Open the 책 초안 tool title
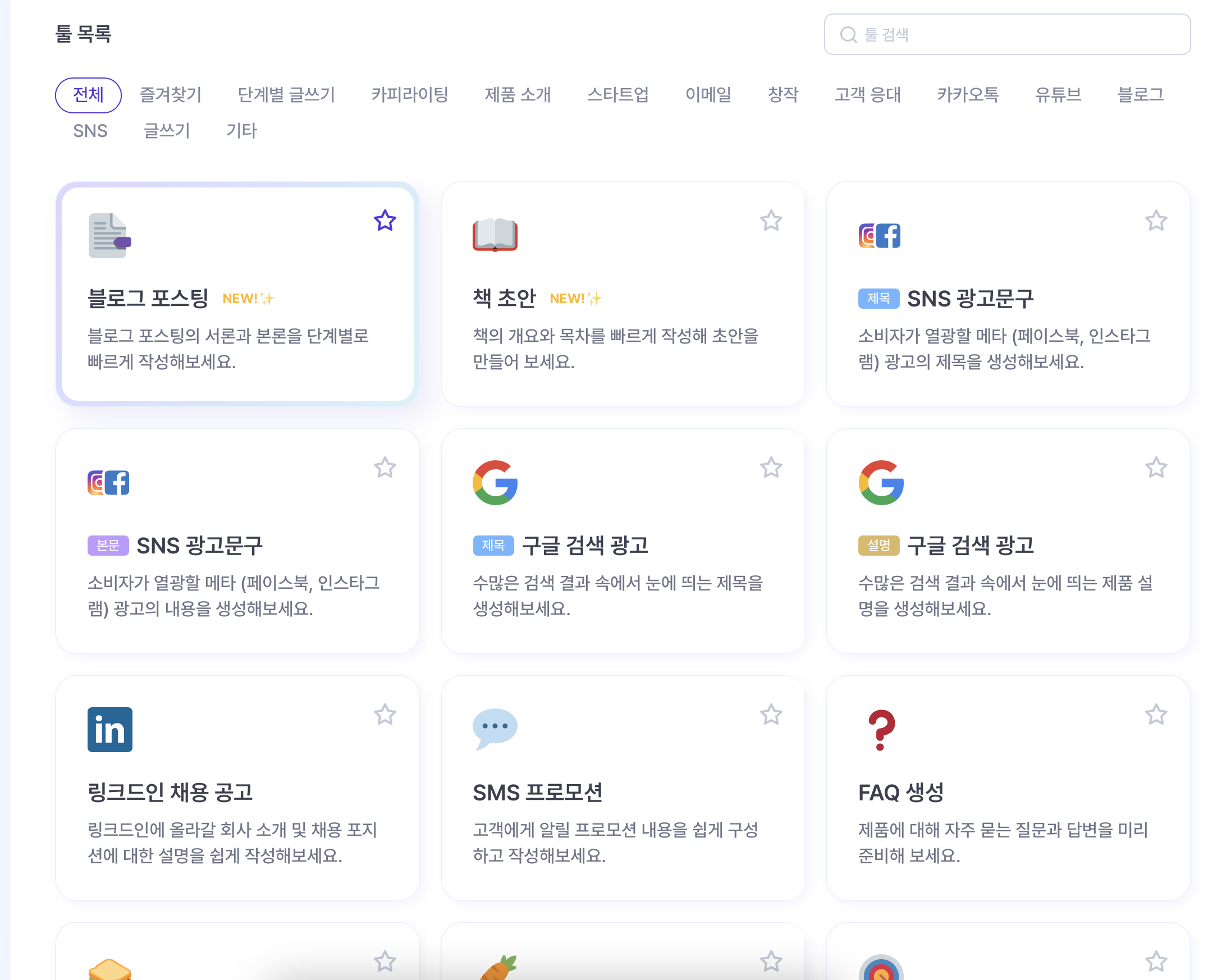1208x980 pixels. click(x=504, y=299)
